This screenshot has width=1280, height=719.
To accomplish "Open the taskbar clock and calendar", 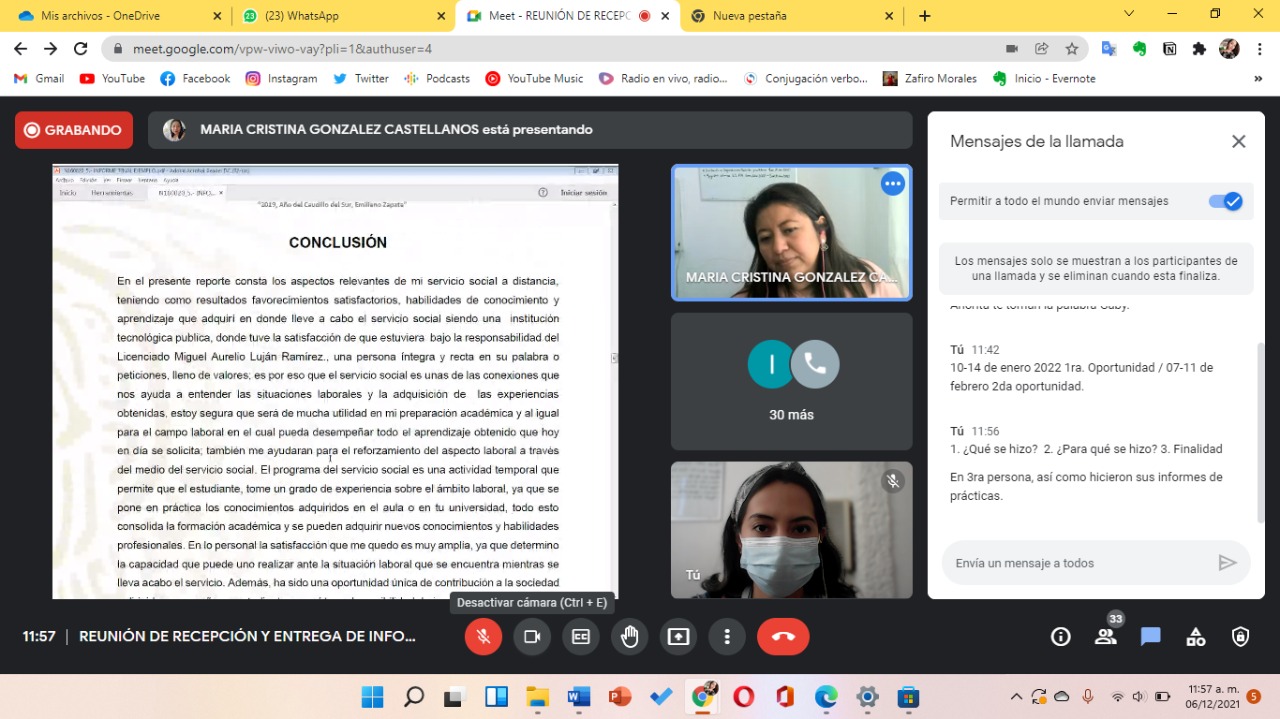I will [x=1213, y=696].
